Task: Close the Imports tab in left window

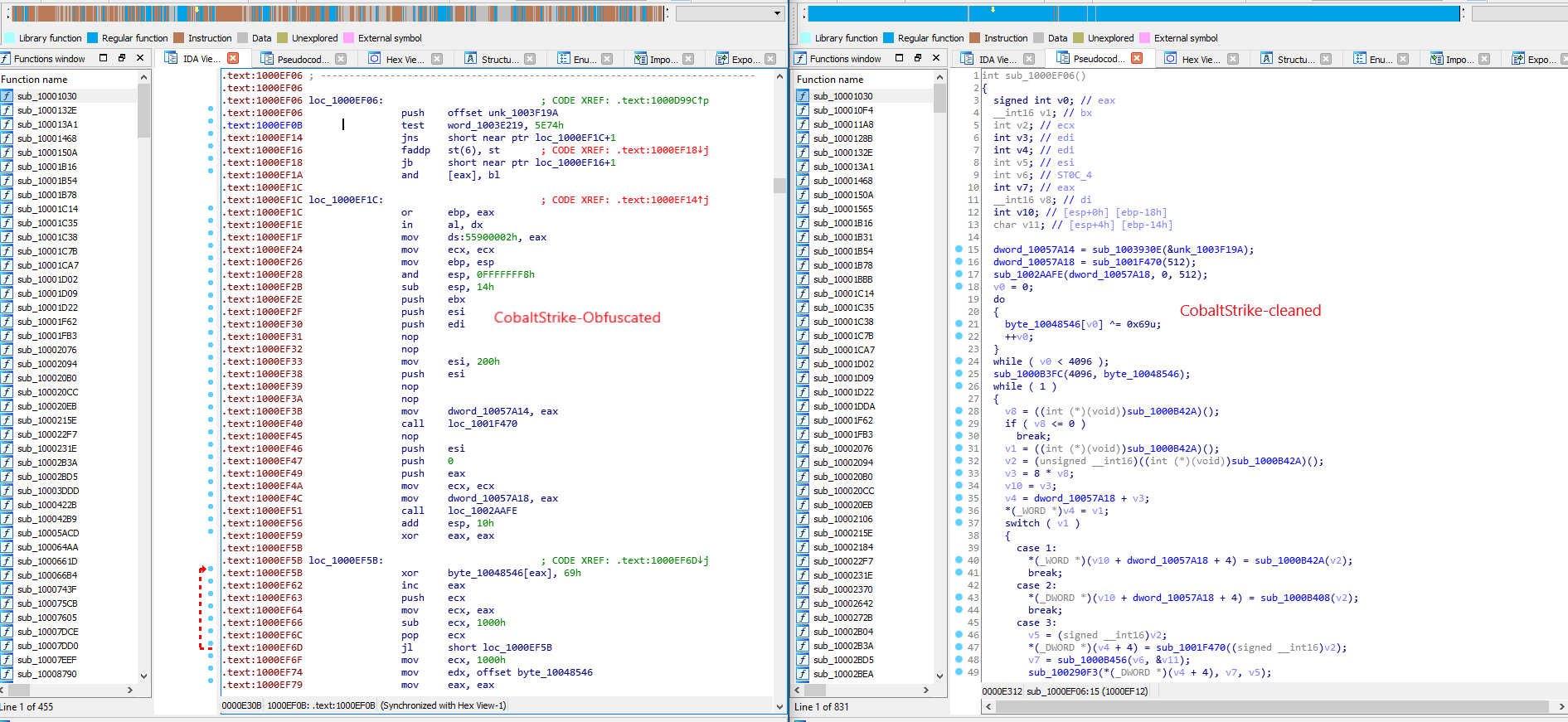Action: tap(687, 59)
